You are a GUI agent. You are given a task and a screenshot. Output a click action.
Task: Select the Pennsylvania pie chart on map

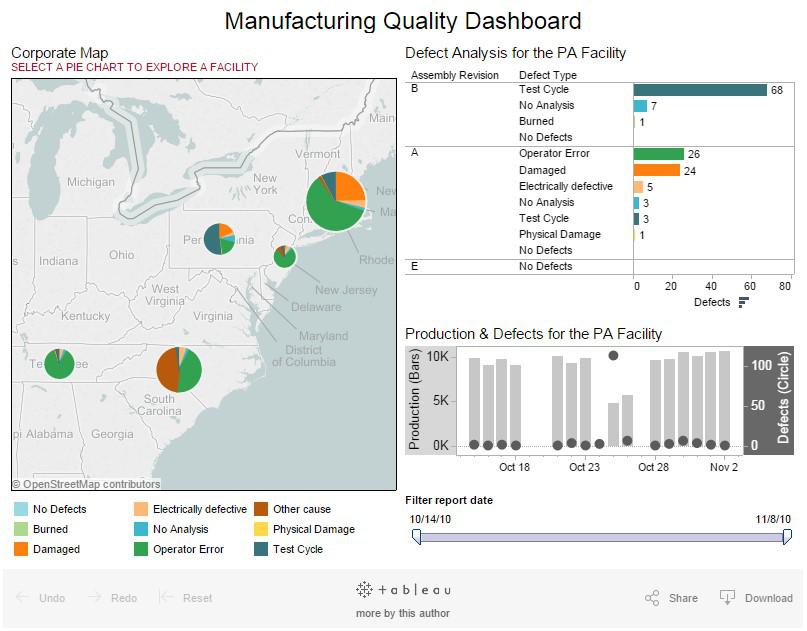tap(219, 239)
